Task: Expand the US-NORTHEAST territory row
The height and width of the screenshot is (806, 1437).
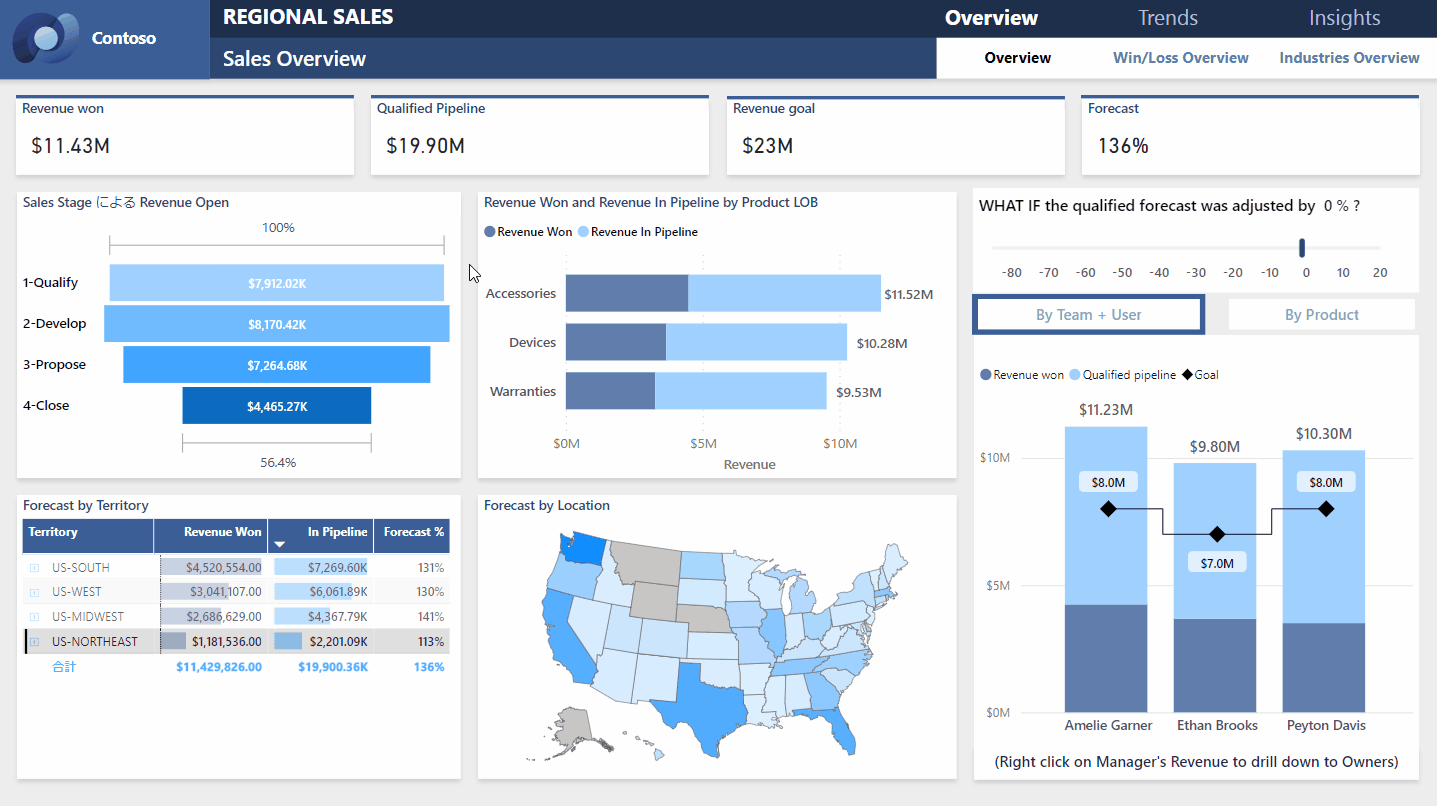Action: (x=34, y=642)
